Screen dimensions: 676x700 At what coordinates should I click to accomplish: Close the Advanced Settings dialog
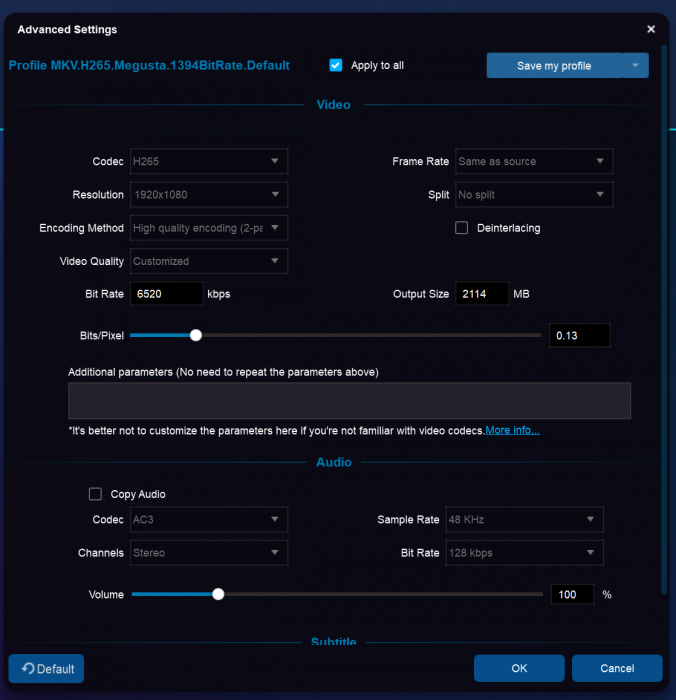pyautogui.click(x=651, y=29)
